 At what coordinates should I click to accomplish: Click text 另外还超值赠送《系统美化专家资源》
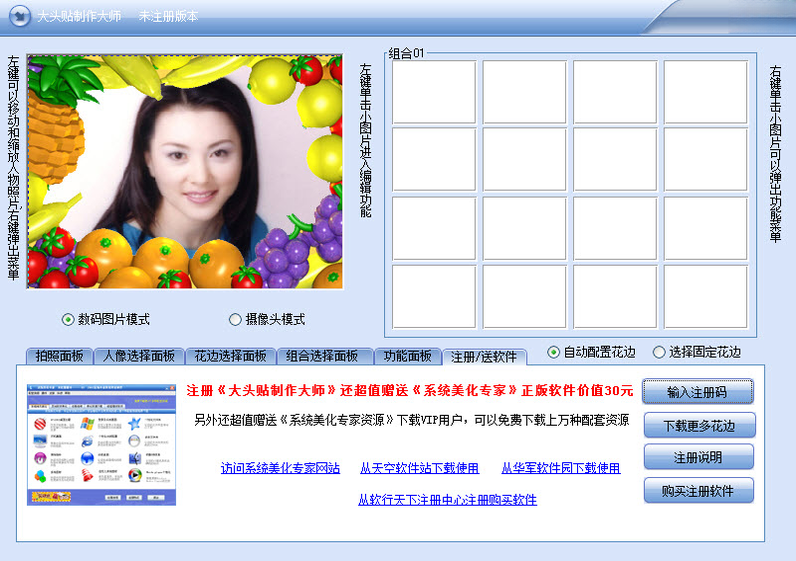(294, 420)
